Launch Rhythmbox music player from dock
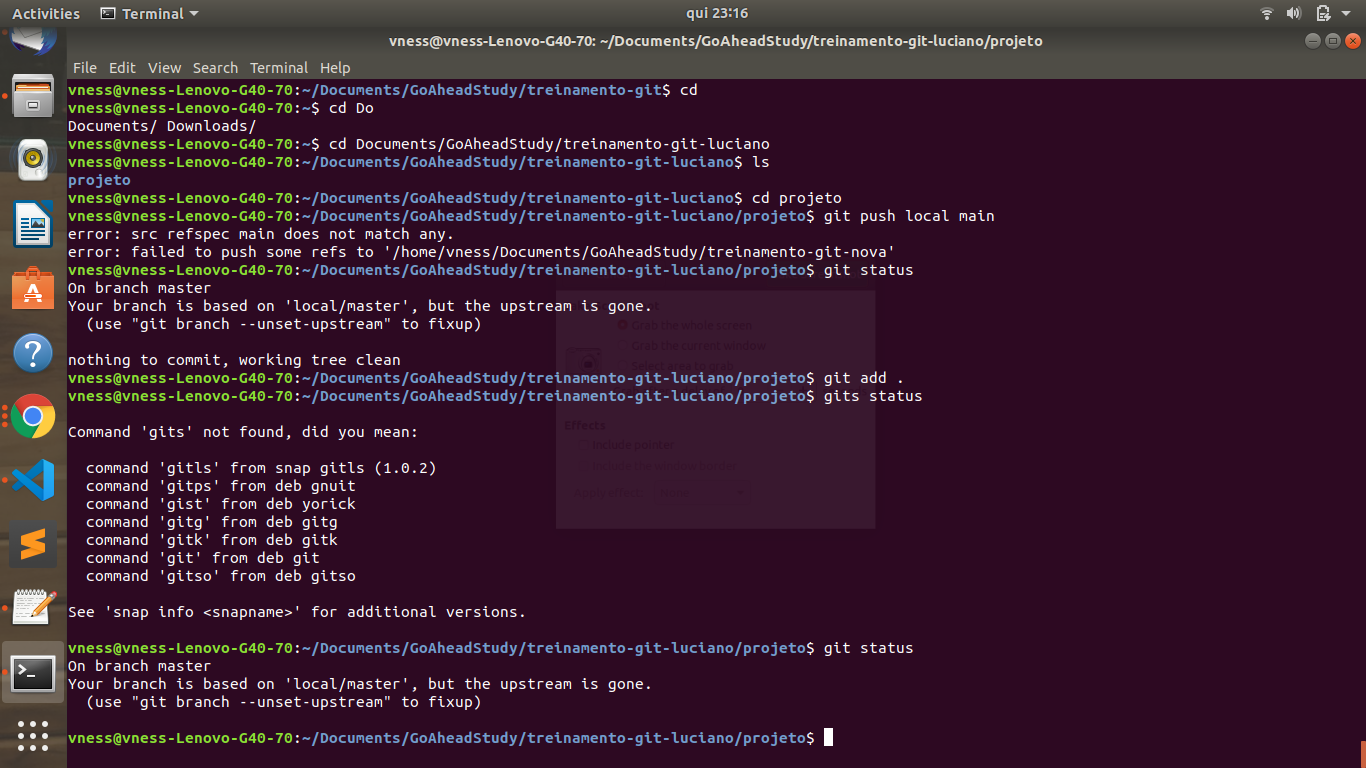This screenshot has height=768, width=1366. [33, 159]
